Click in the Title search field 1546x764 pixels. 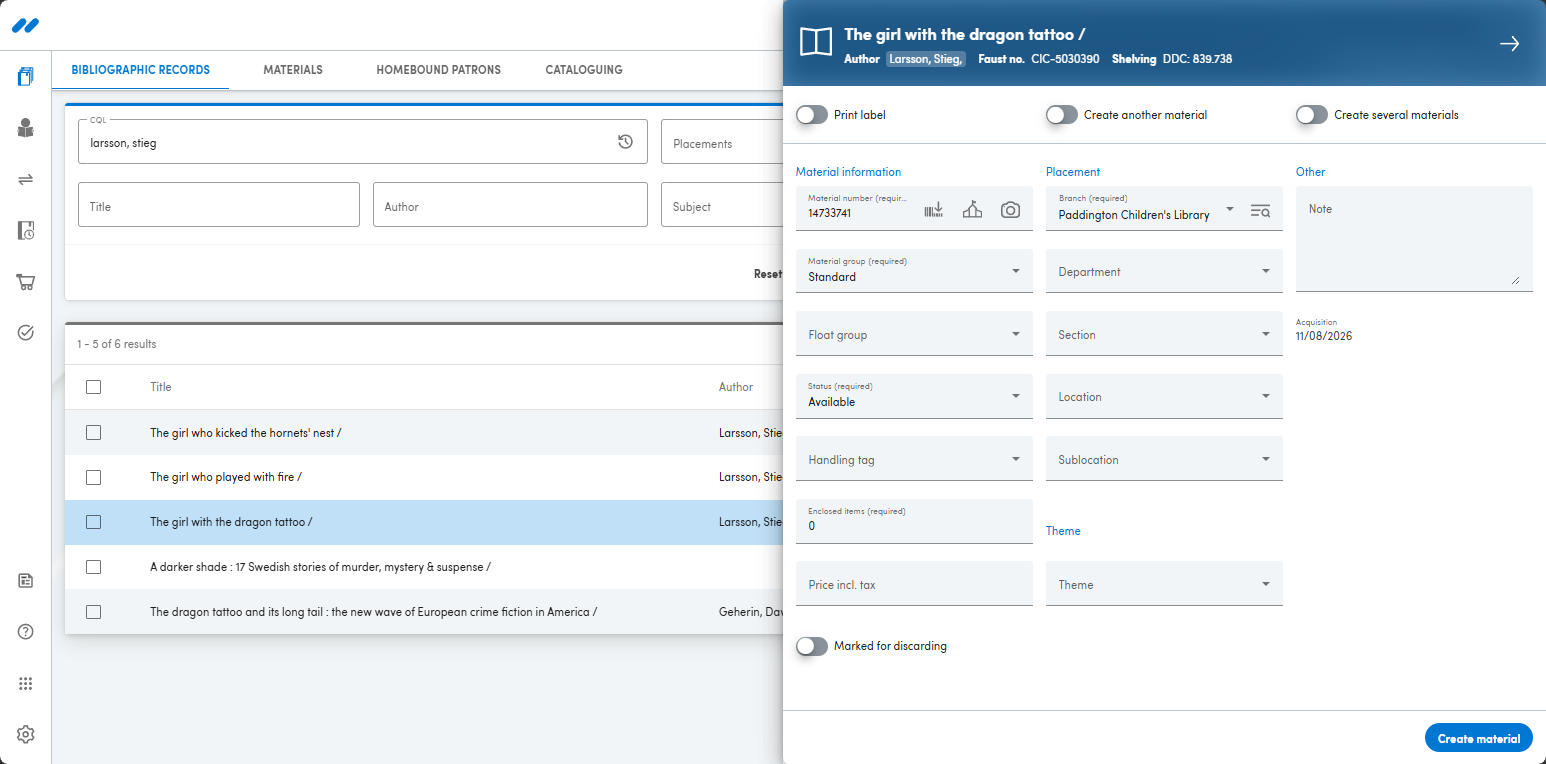click(x=219, y=205)
